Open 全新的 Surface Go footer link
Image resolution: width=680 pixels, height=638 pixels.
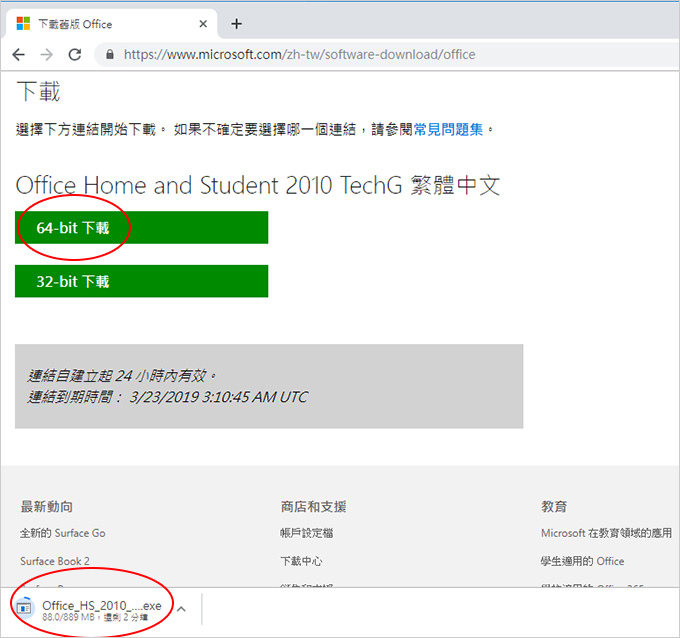pos(63,533)
